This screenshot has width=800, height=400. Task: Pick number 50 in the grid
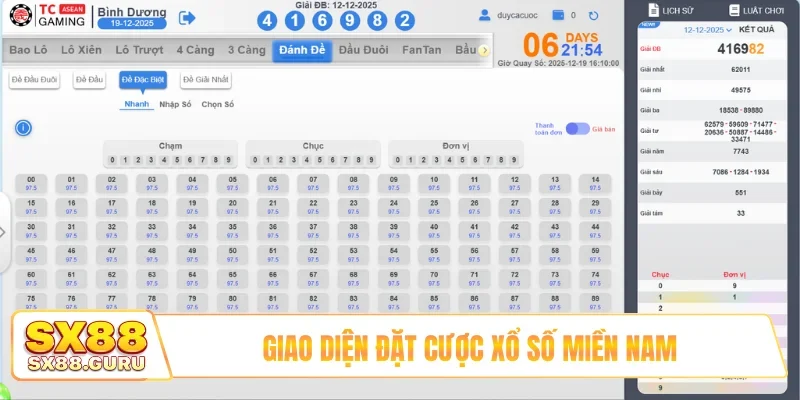233,255
